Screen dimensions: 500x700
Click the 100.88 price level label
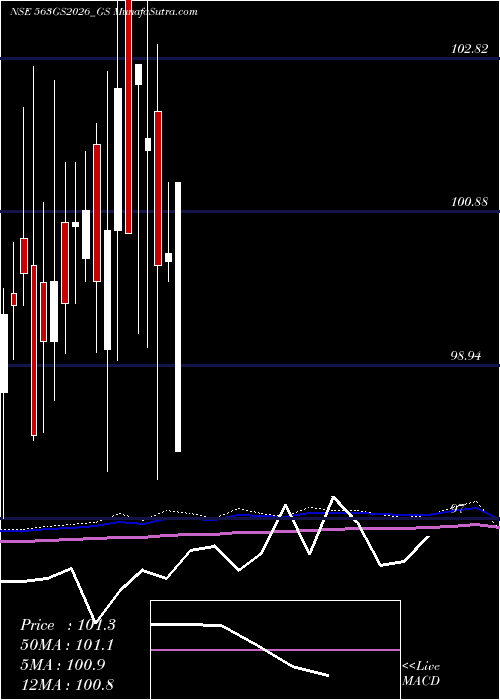469,202
